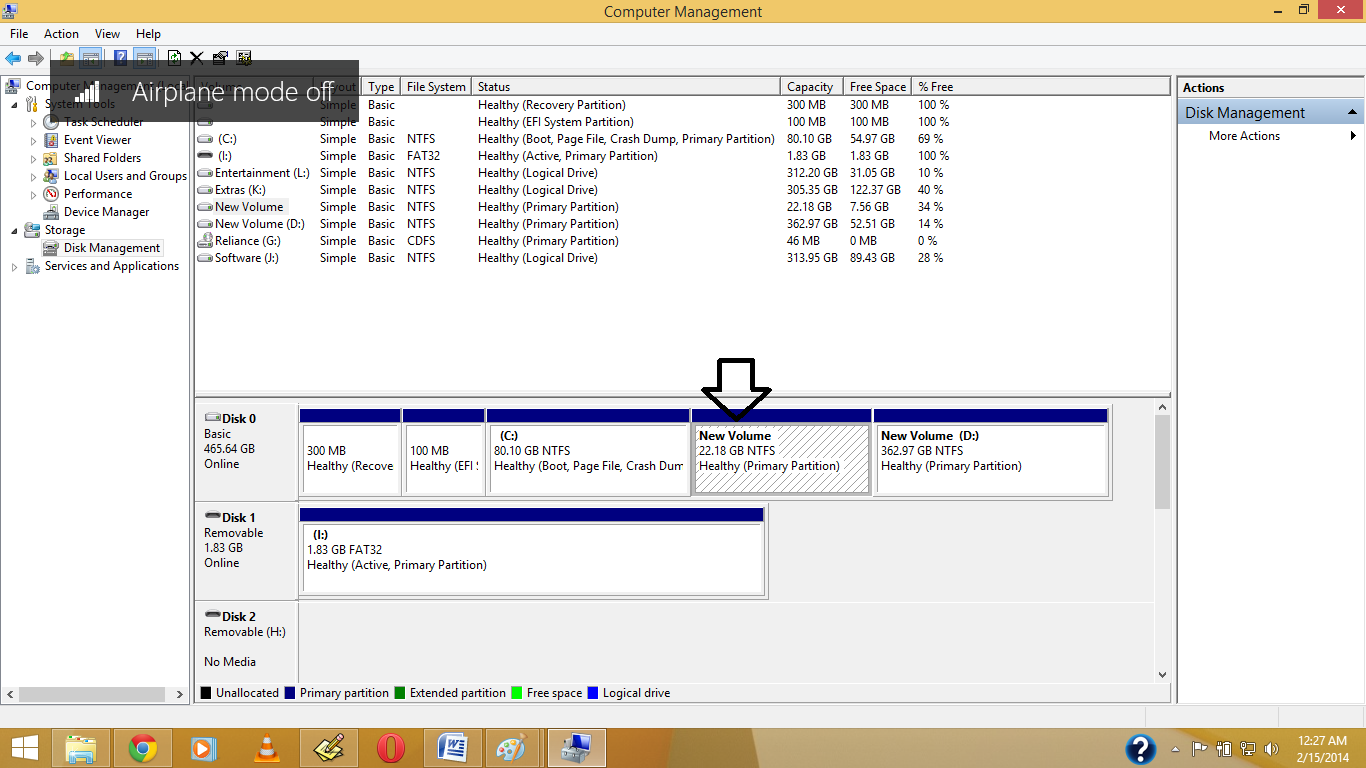Sort by the Capacity column header
1366x768 pixels.
(811, 87)
